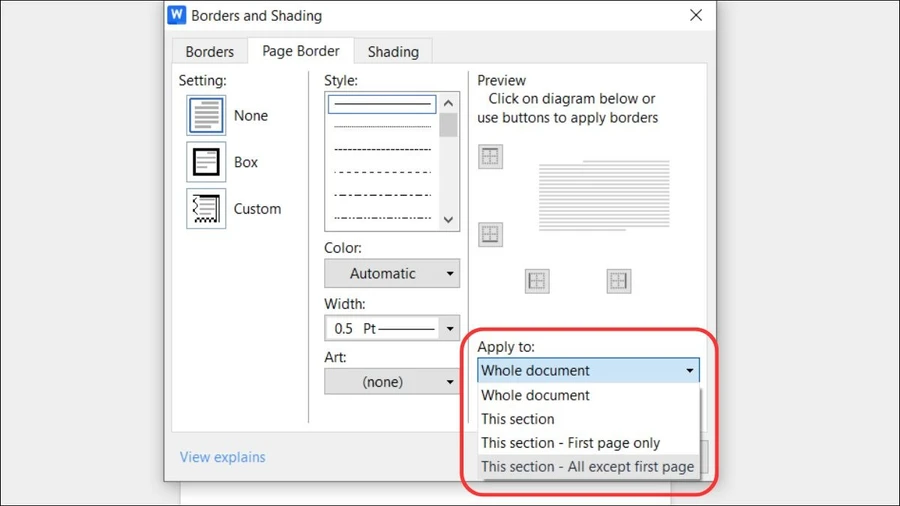Close the Borders and Shading dialog
This screenshot has width=900, height=506.
pos(696,15)
